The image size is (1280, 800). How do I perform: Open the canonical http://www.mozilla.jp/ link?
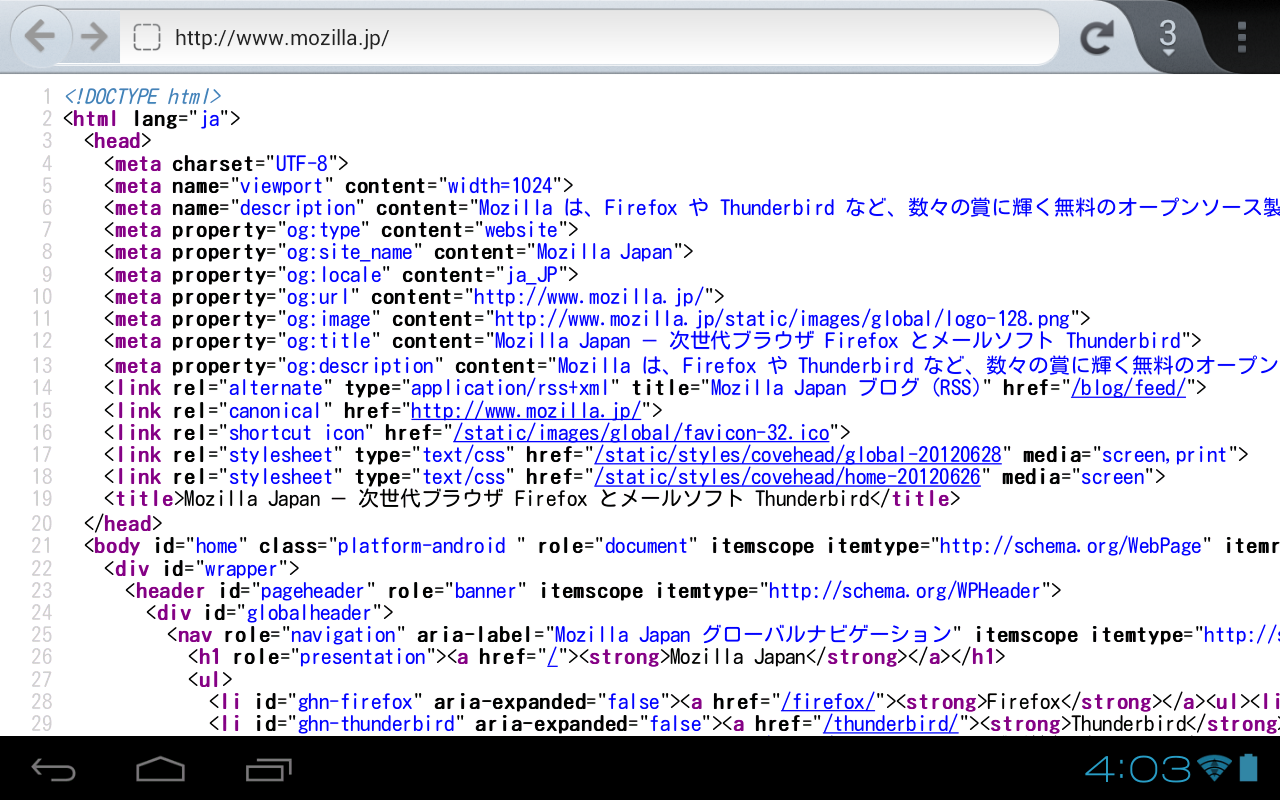click(x=526, y=410)
